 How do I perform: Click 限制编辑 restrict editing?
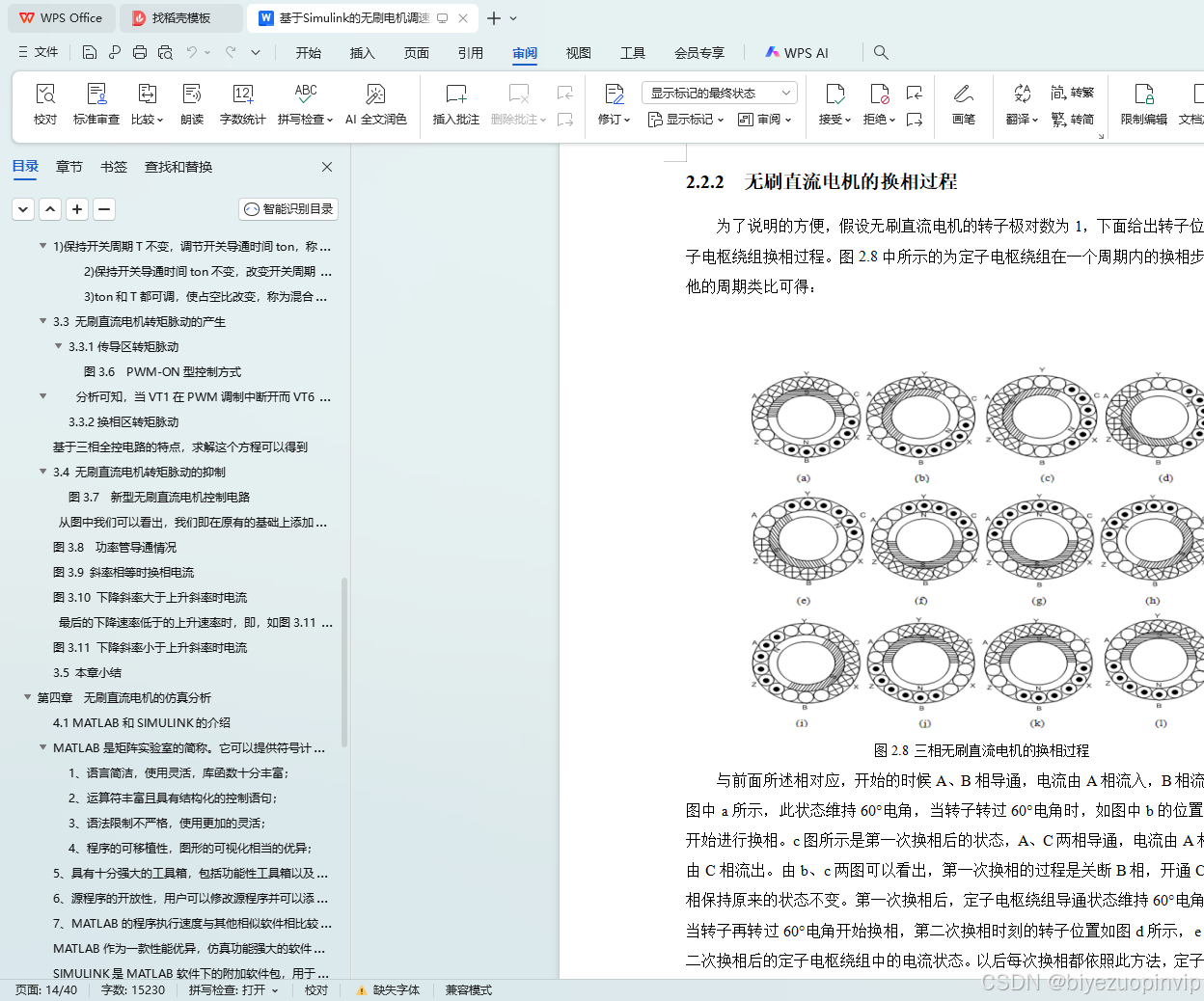point(1144,104)
